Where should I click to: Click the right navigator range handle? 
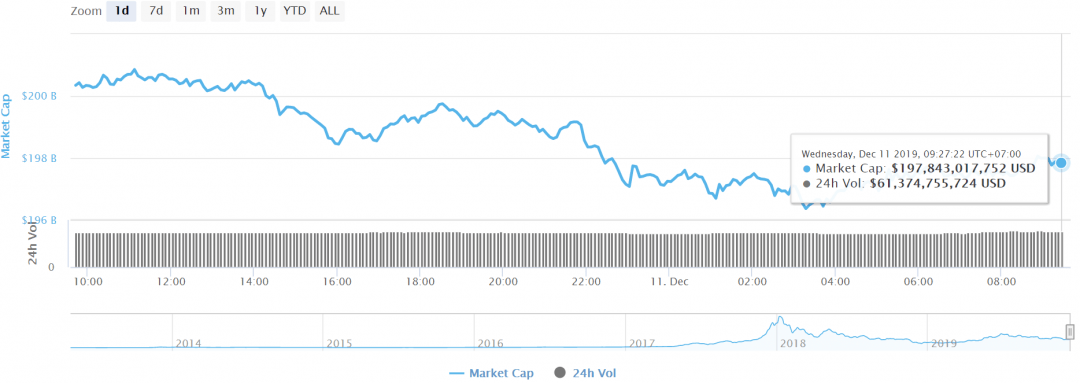tap(1070, 332)
